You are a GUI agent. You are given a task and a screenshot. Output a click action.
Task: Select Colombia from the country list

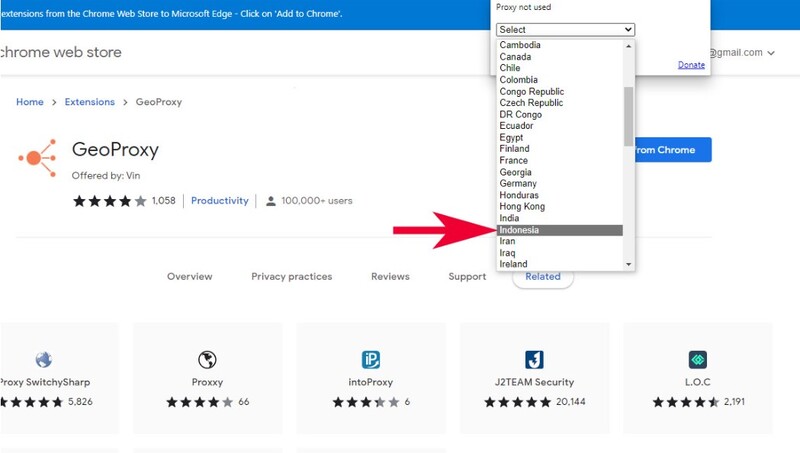[560, 80]
